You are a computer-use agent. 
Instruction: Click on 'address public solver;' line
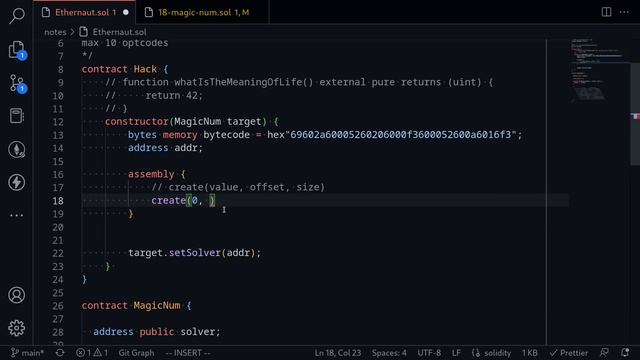tap(157, 332)
